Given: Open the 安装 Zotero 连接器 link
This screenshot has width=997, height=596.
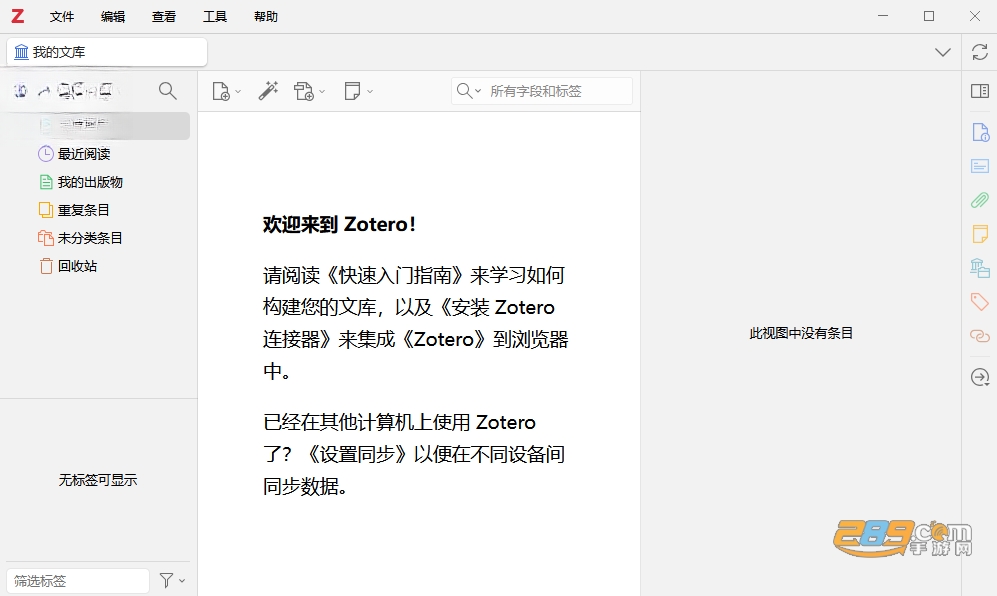Looking at the screenshot, I should pos(417,323).
